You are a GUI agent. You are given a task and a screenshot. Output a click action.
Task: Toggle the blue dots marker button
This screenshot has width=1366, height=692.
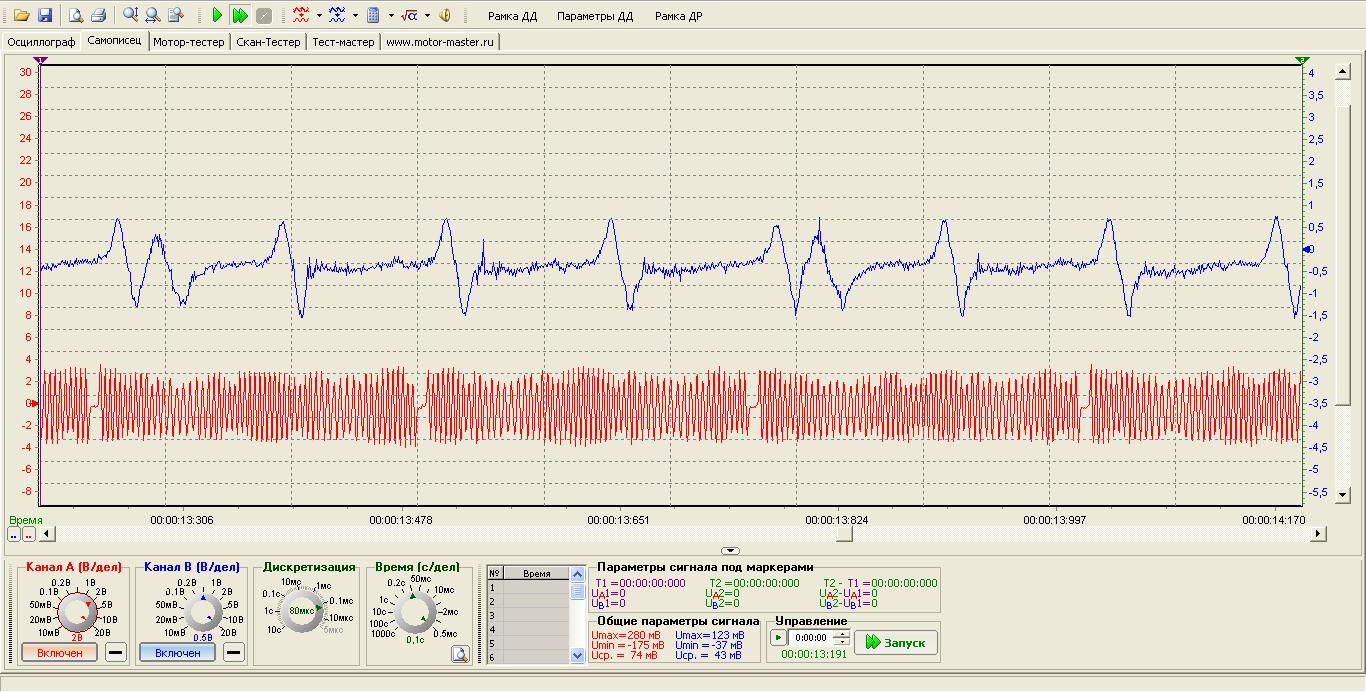point(14,534)
